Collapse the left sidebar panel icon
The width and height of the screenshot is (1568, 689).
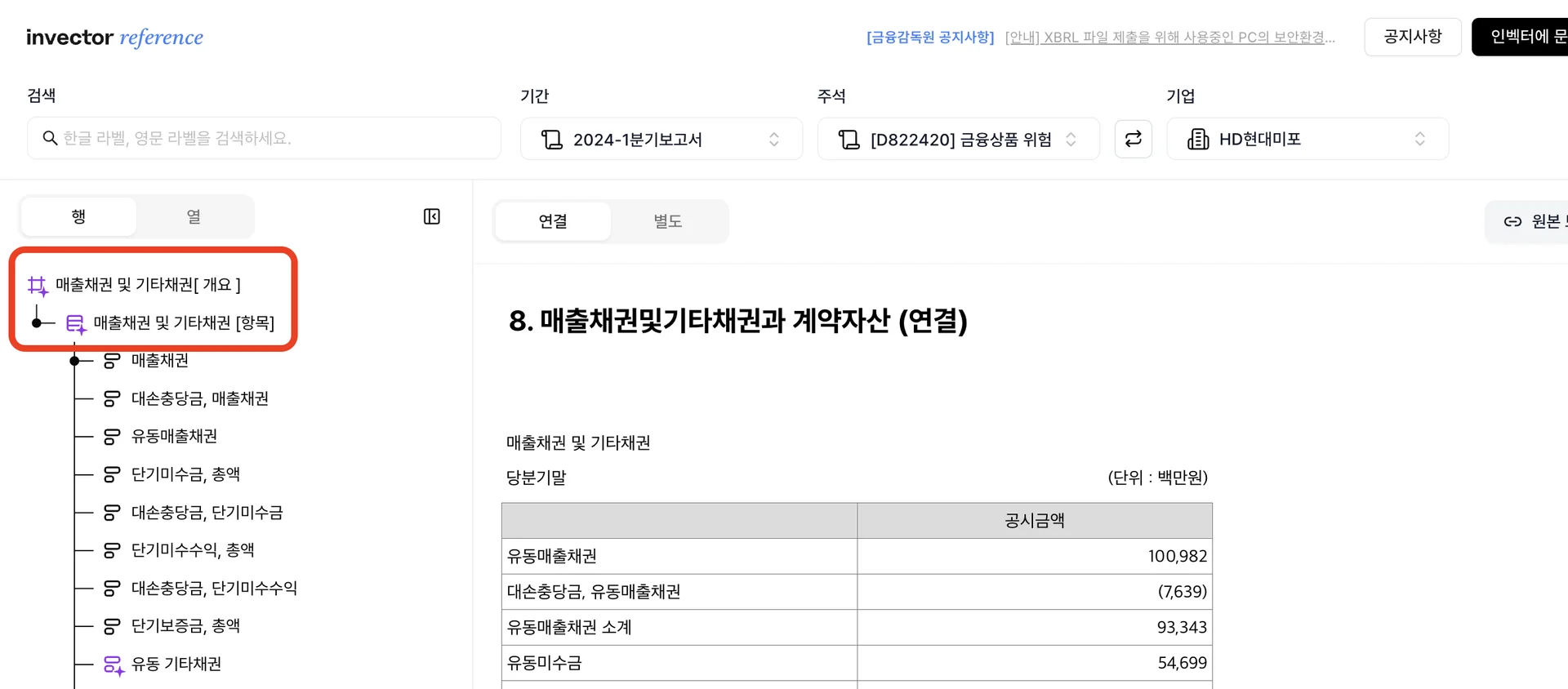[x=432, y=216]
